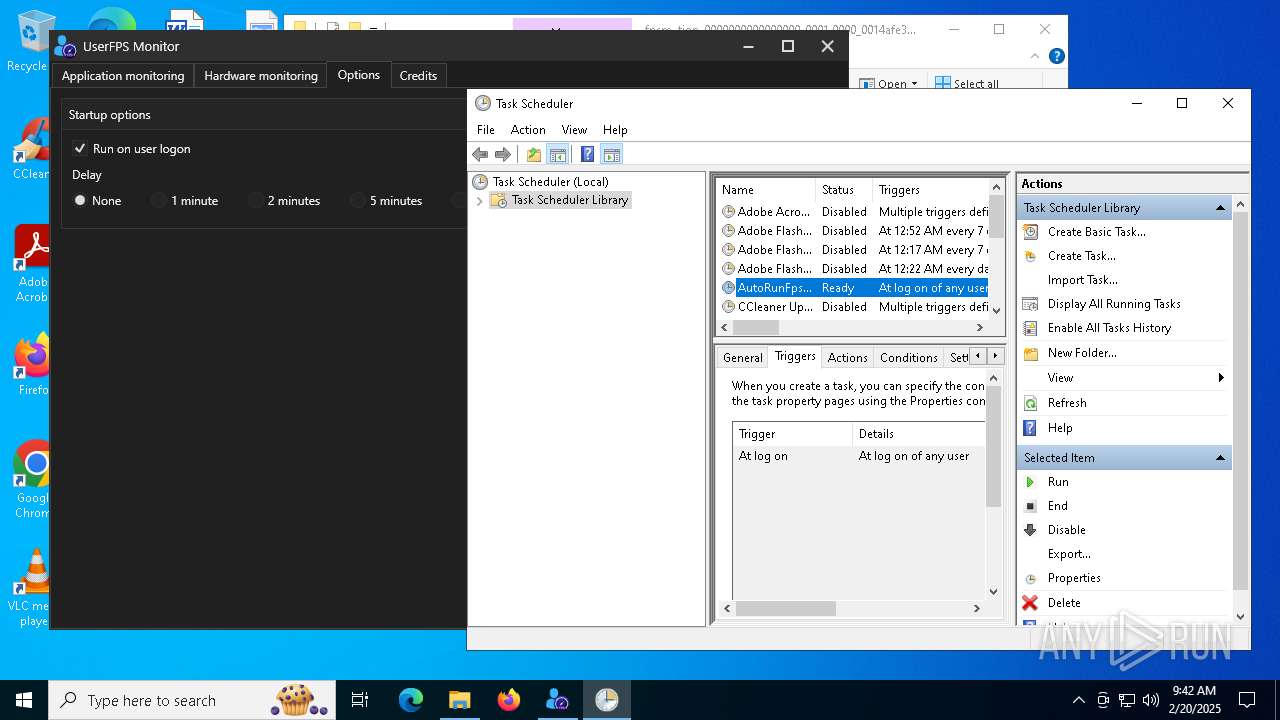Click the Help icon in Actions pane
1280x720 pixels.
click(1031, 428)
